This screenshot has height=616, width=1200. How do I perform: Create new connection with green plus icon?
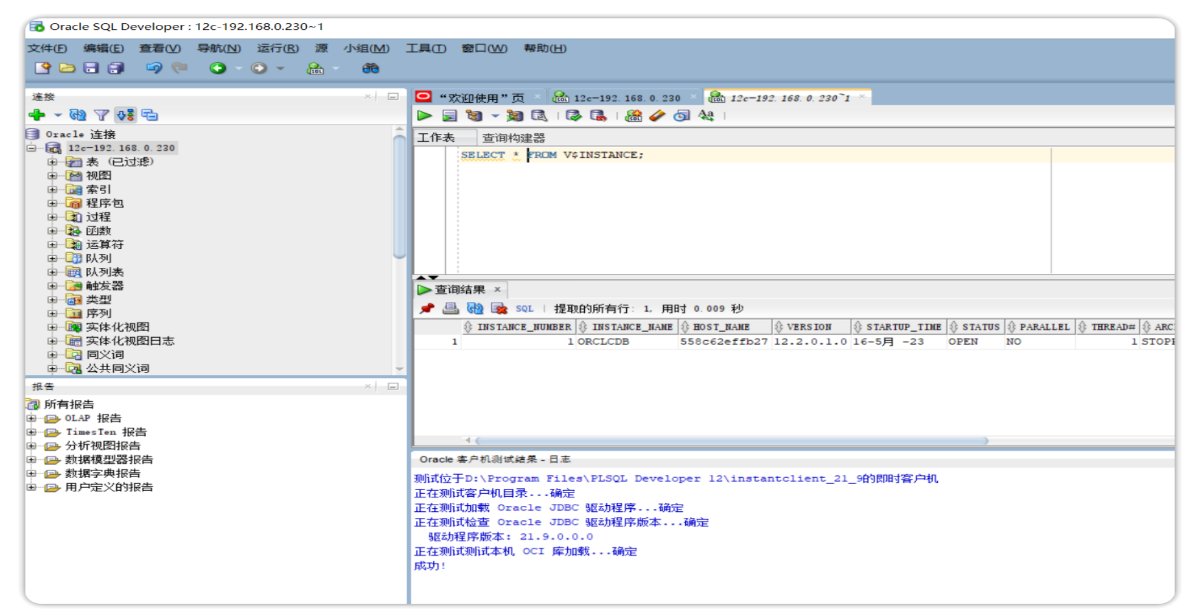pyautogui.click(x=38, y=114)
